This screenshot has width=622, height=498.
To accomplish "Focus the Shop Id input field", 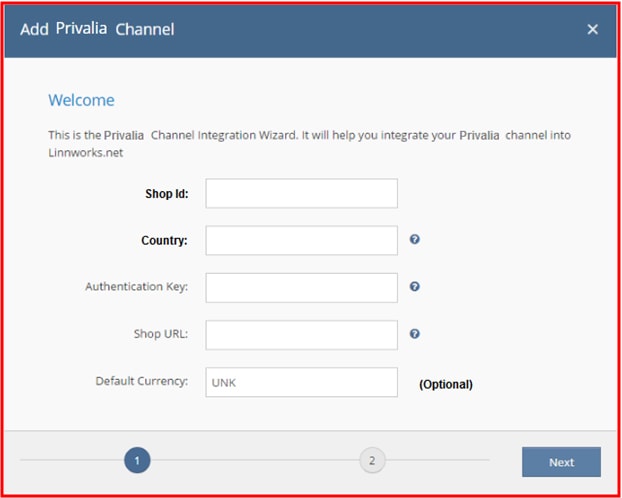I will tap(301, 193).
